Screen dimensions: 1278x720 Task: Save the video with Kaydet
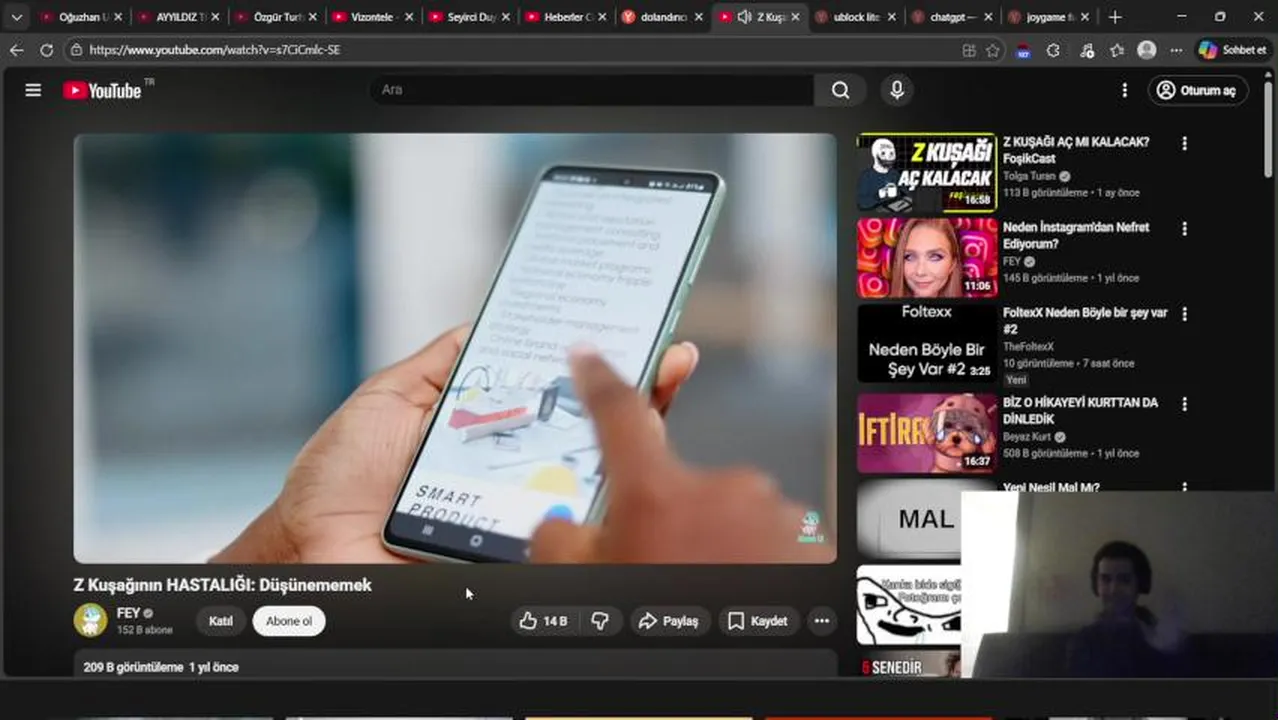point(757,621)
